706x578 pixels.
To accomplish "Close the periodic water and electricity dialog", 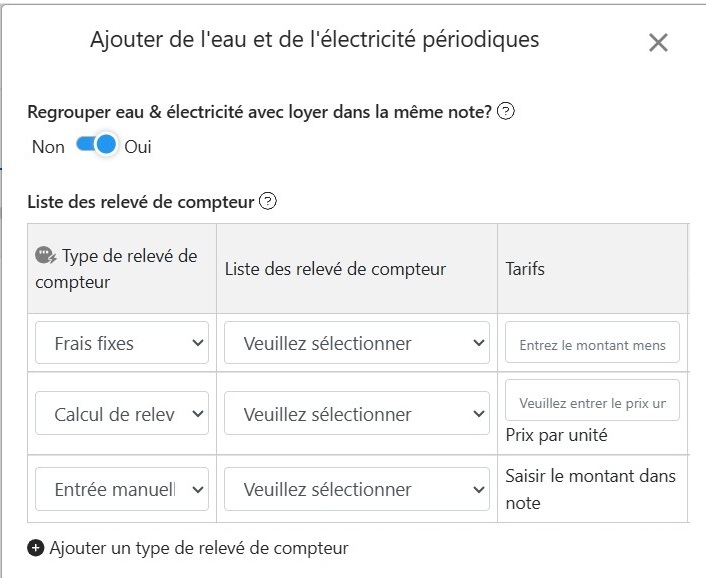I will pyautogui.click(x=658, y=42).
